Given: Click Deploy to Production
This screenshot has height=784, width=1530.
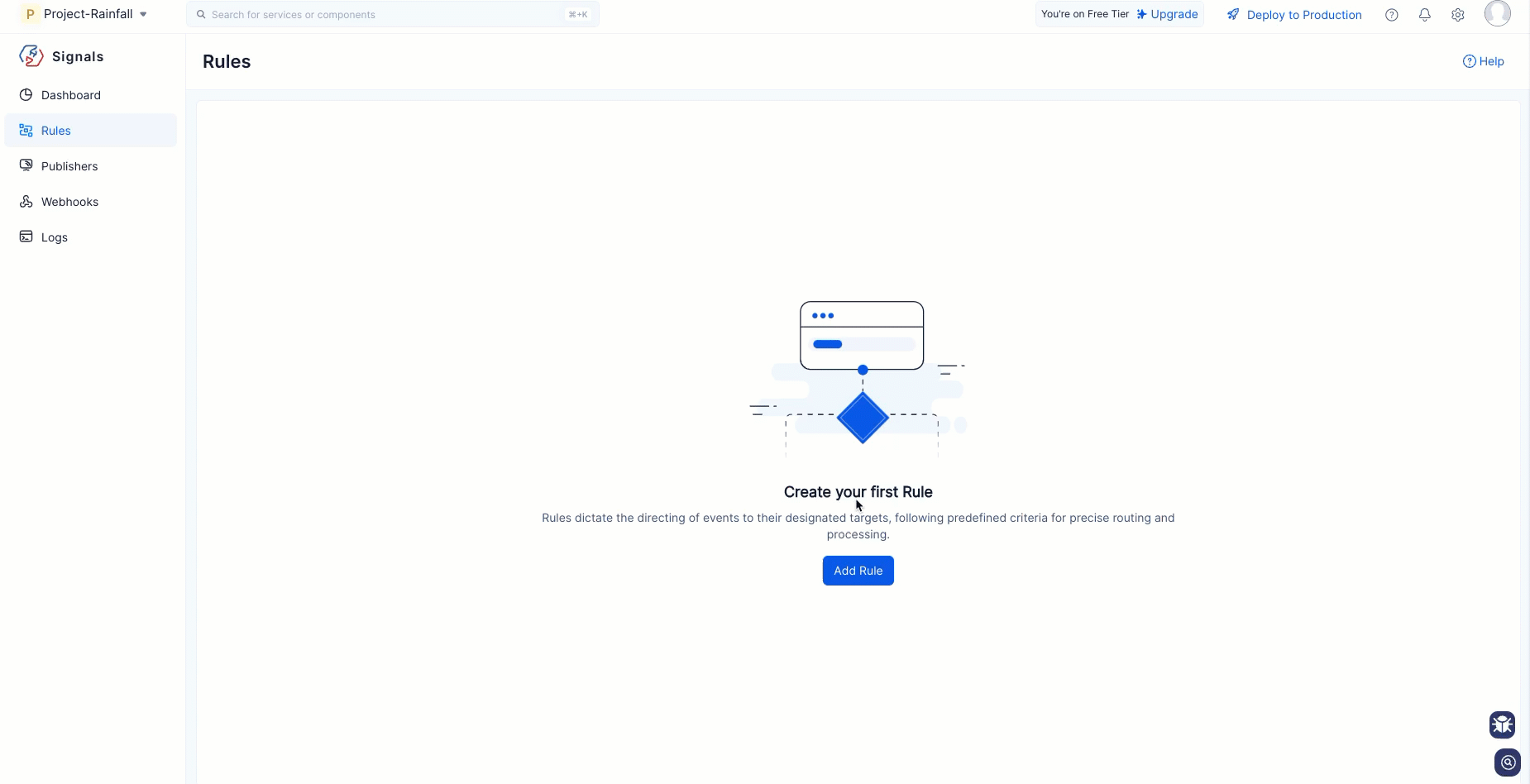Looking at the screenshot, I should pyautogui.click(x=1303, y=15).
